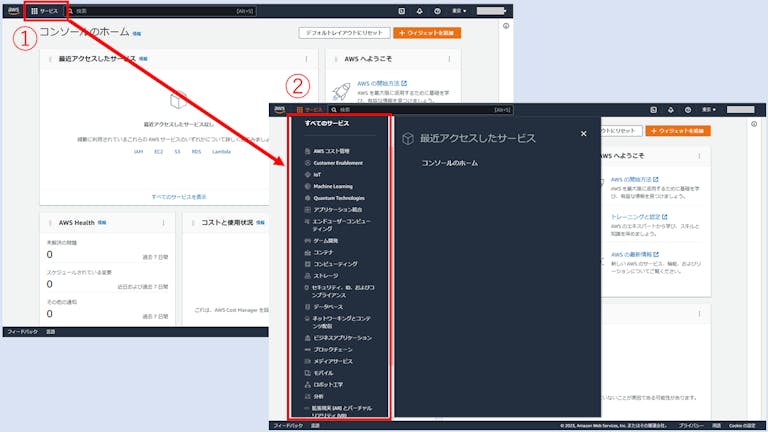Select データベース category
The image size is (768, 432).
coord(324,307)
